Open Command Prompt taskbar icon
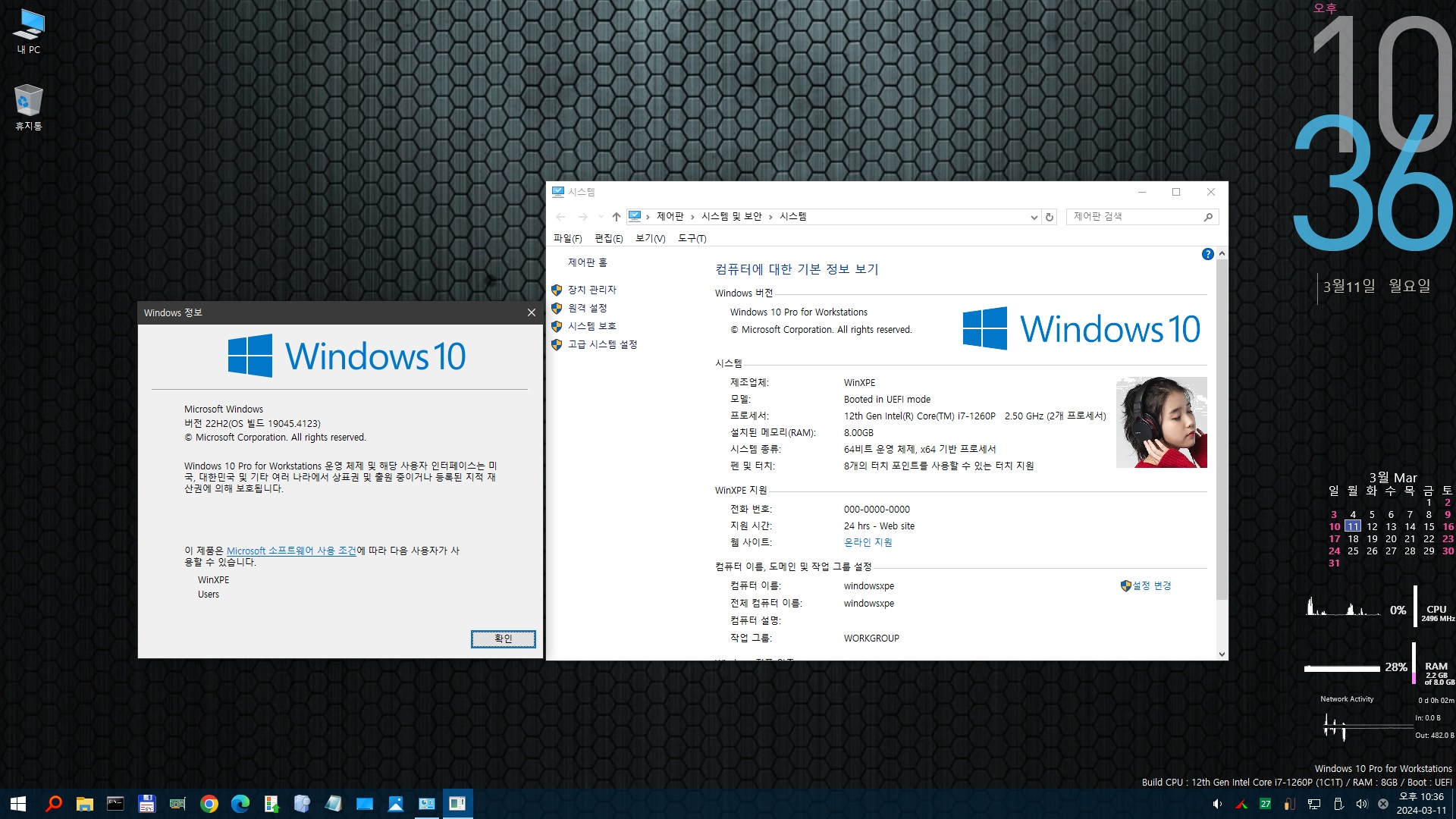 pos(115,804)
